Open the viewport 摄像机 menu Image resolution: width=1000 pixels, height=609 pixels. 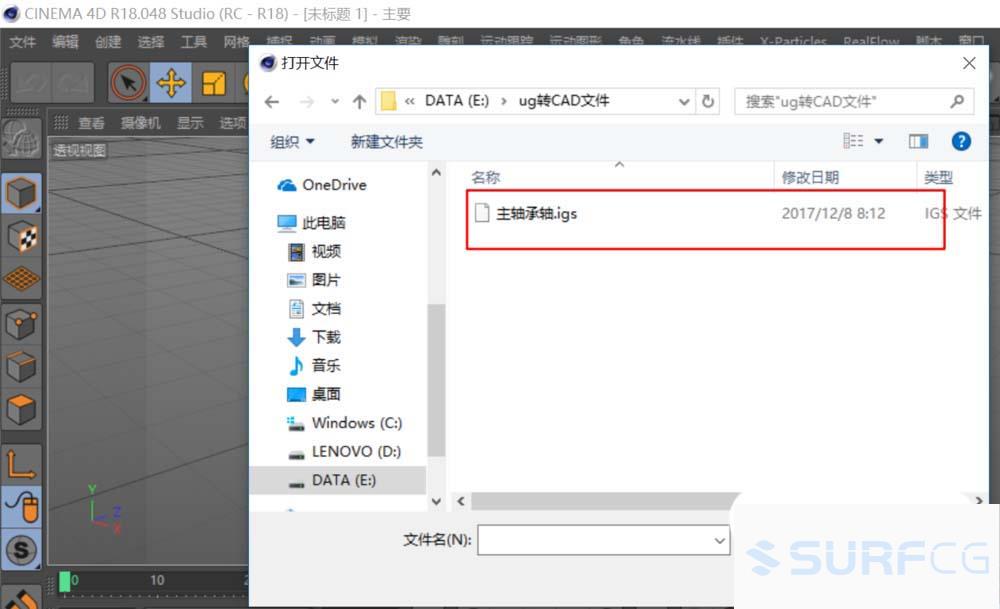(x=141, y=122)
